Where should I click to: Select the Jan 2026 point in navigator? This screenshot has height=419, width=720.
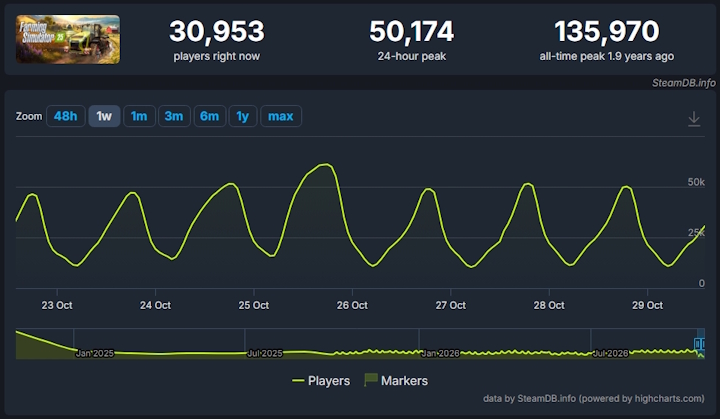pos(440,353)
